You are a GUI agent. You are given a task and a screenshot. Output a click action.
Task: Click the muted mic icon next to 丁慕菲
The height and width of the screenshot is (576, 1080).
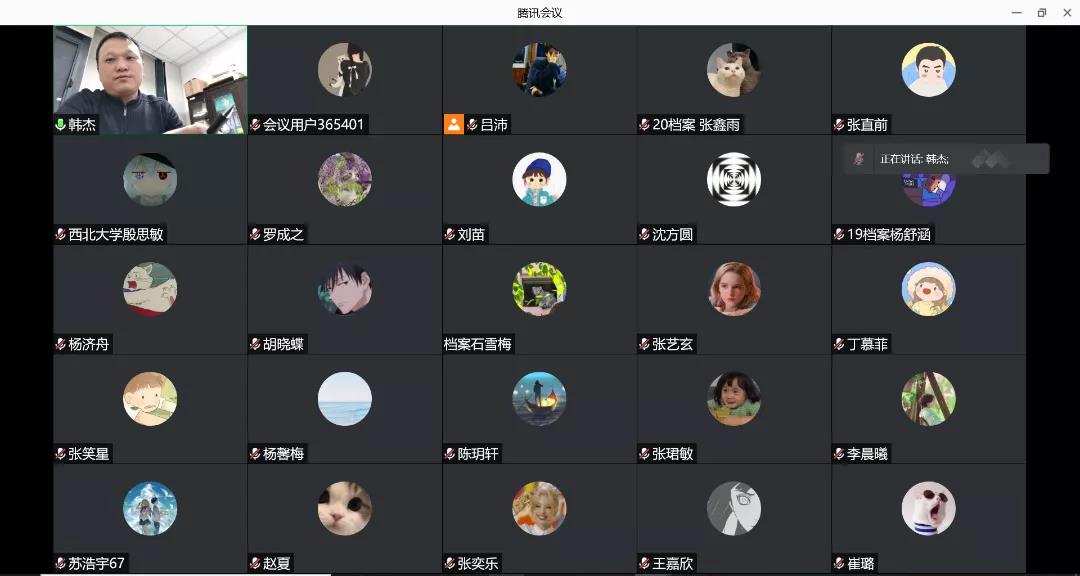tap(839, 344)
